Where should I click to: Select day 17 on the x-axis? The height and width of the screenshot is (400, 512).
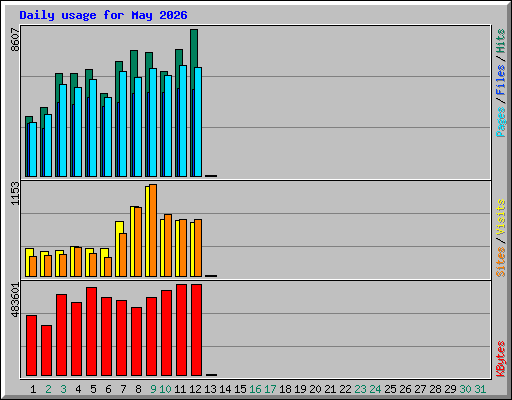[270, 389]
